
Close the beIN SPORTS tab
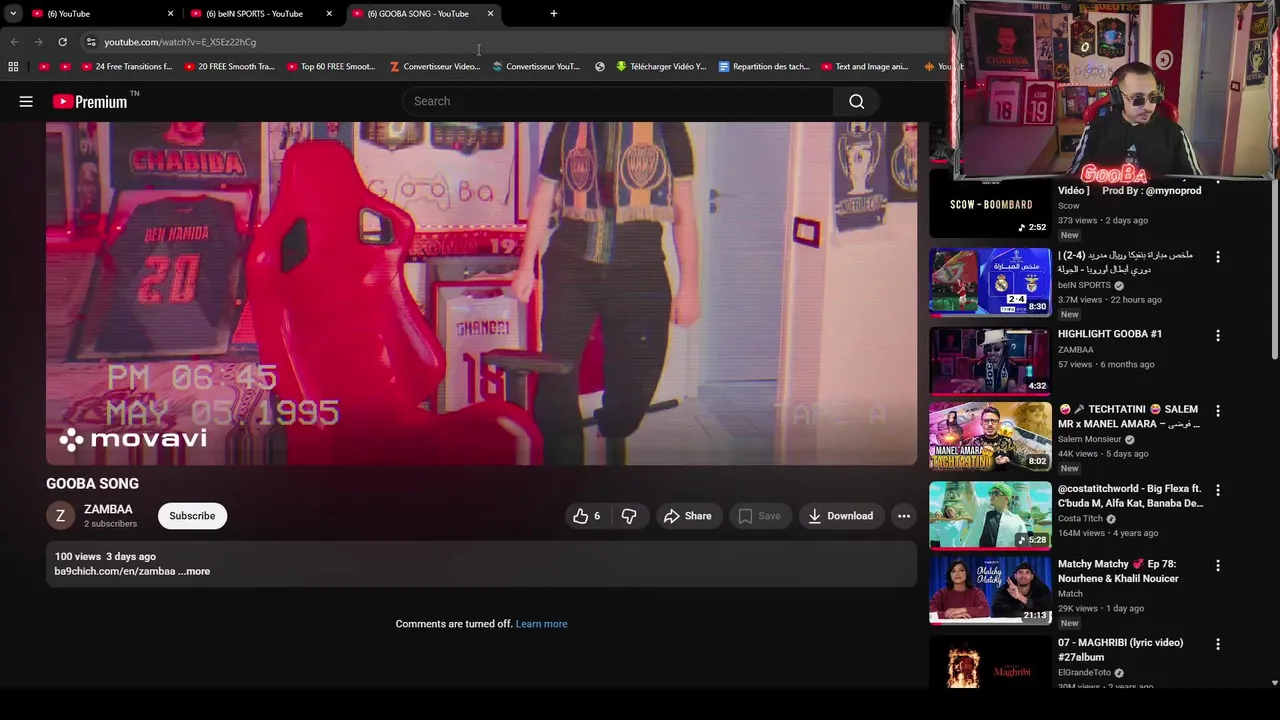[329, 14]
